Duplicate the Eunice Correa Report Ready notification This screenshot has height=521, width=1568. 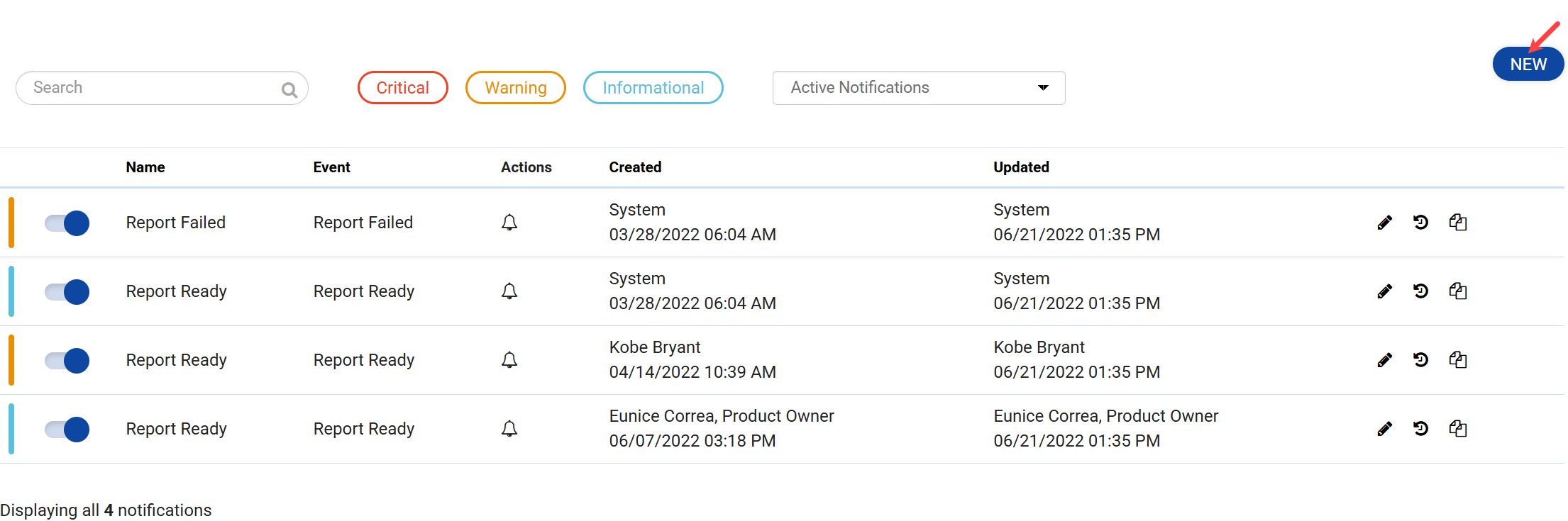1458,429
